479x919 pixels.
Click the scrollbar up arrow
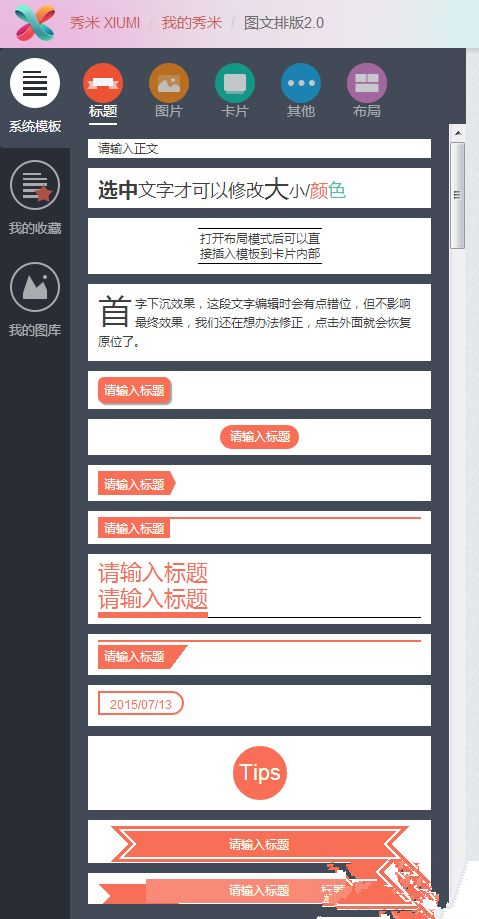[x=458, y=133]
